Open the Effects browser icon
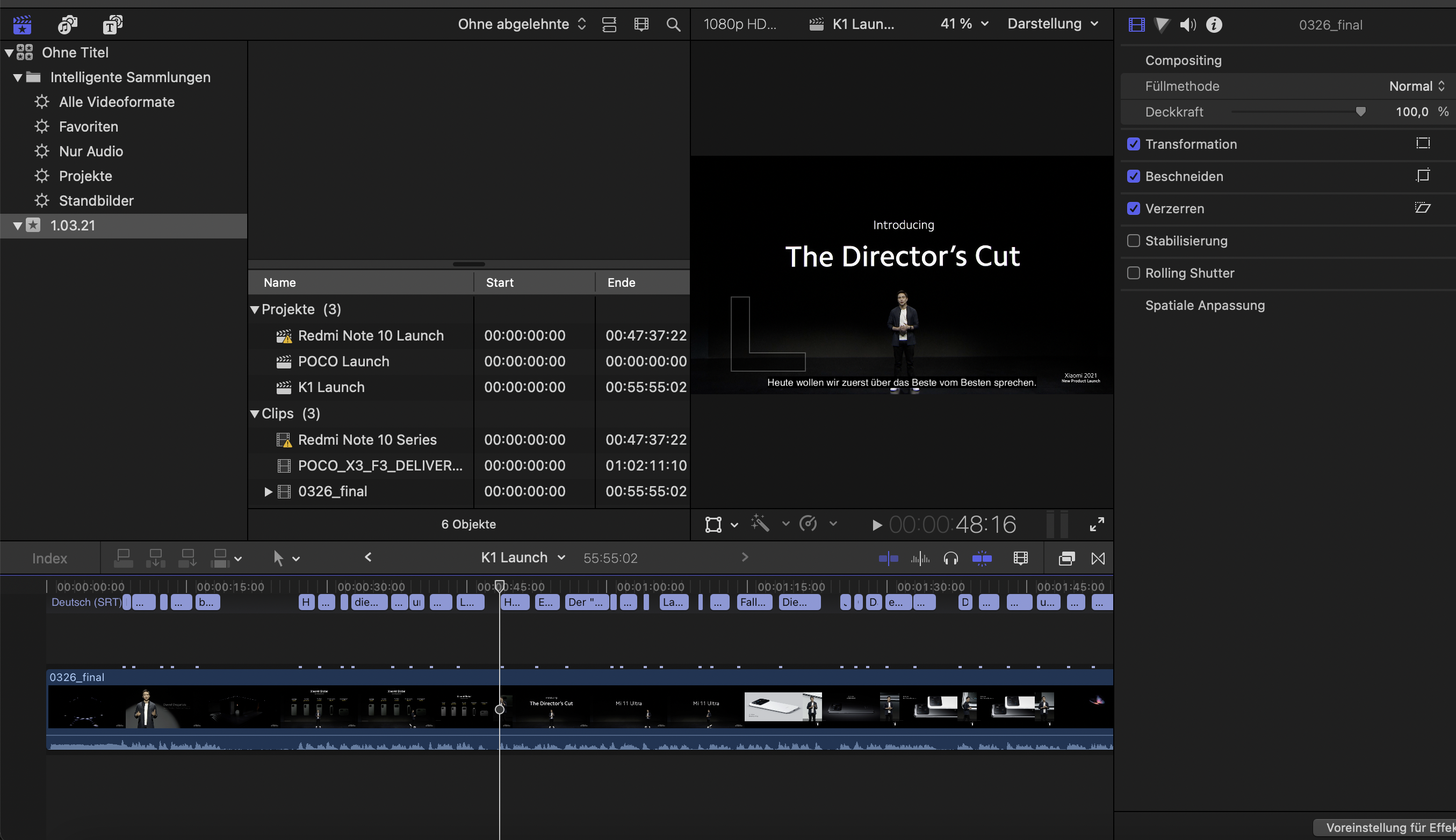 (1066, 559)
